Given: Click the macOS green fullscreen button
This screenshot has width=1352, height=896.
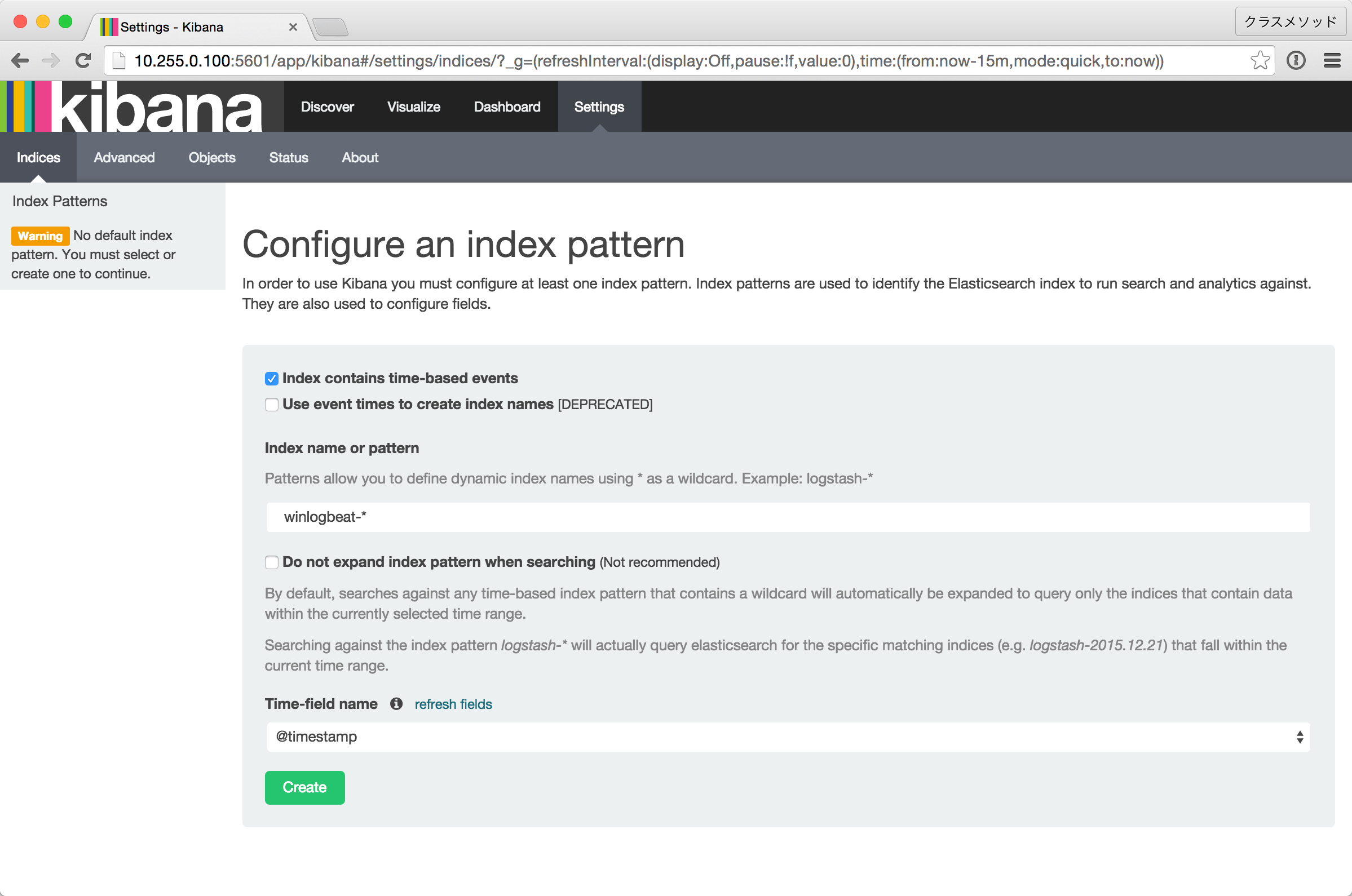Looking at the screenshot, I should coord(66,22).
